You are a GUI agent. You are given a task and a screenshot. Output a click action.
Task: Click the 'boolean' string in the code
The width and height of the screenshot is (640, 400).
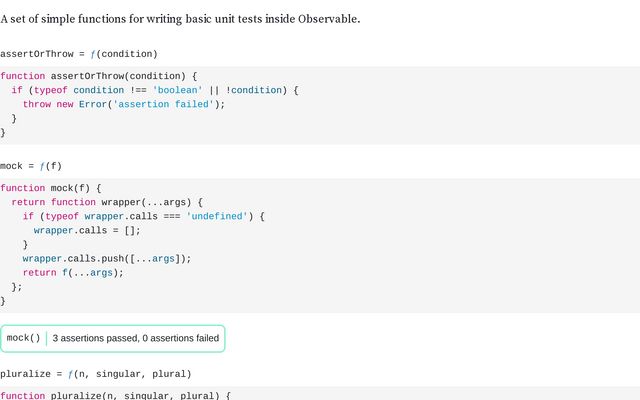coord(178,90)
